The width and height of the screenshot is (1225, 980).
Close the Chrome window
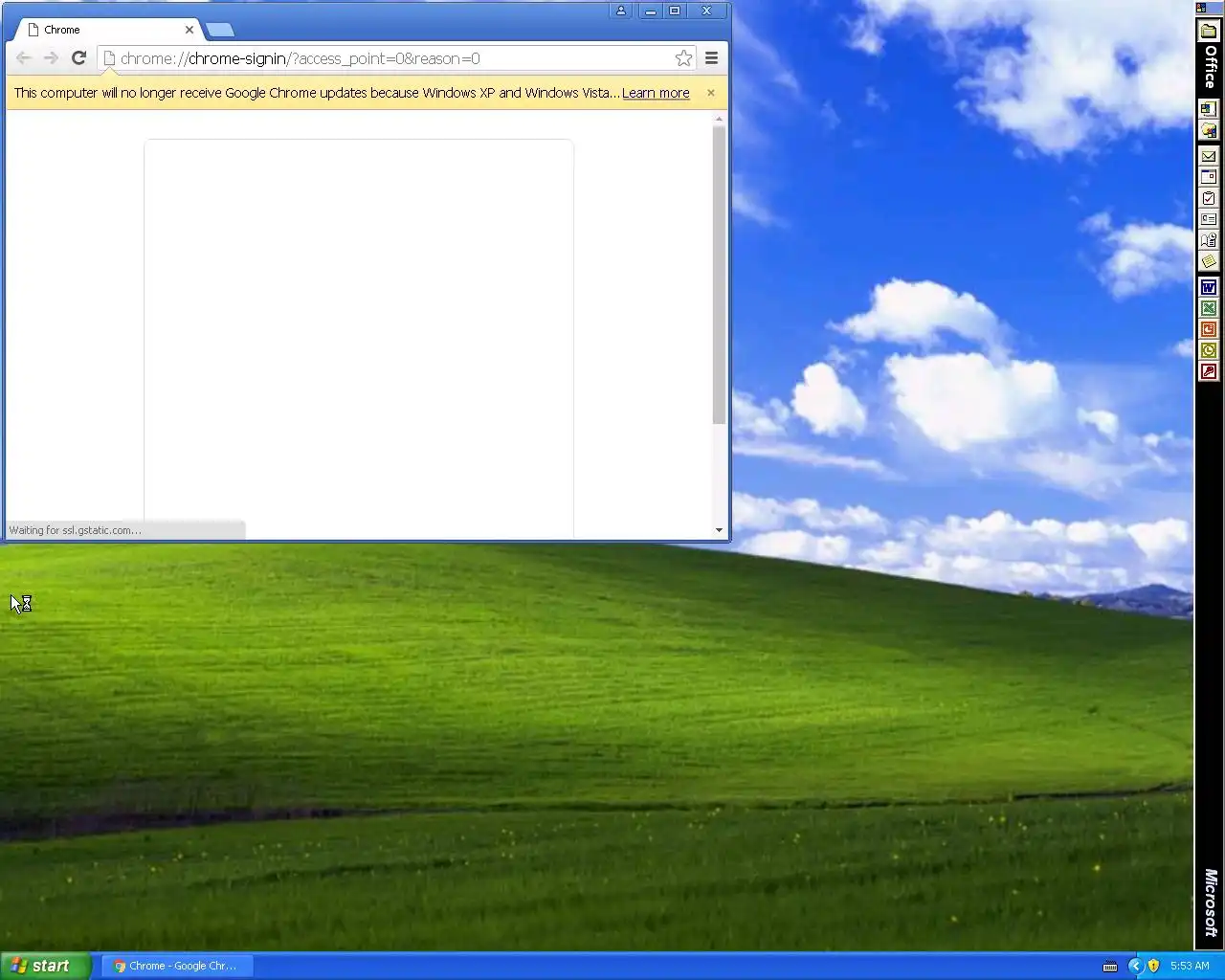pyautogui.click(x=706, y=11)
